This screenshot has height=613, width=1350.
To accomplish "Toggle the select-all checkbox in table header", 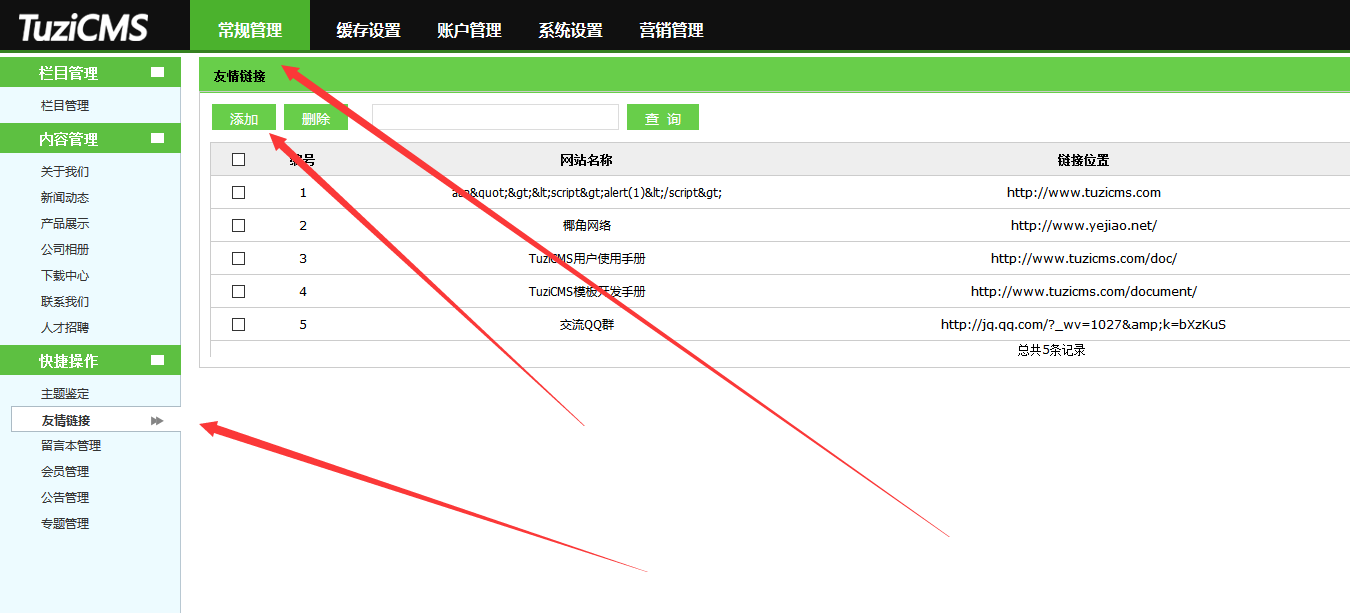I will coord(238,159).
